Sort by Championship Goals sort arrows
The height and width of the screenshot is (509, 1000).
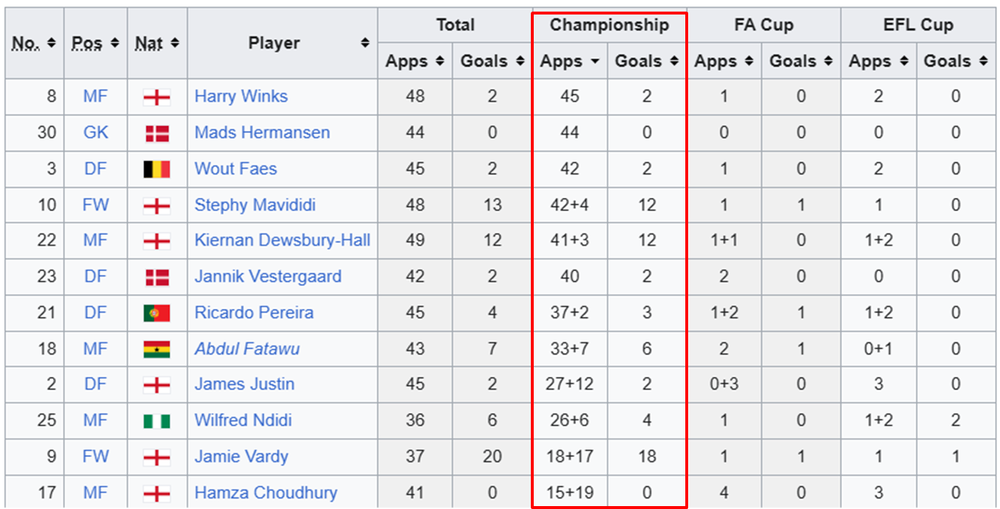(675, 61)
